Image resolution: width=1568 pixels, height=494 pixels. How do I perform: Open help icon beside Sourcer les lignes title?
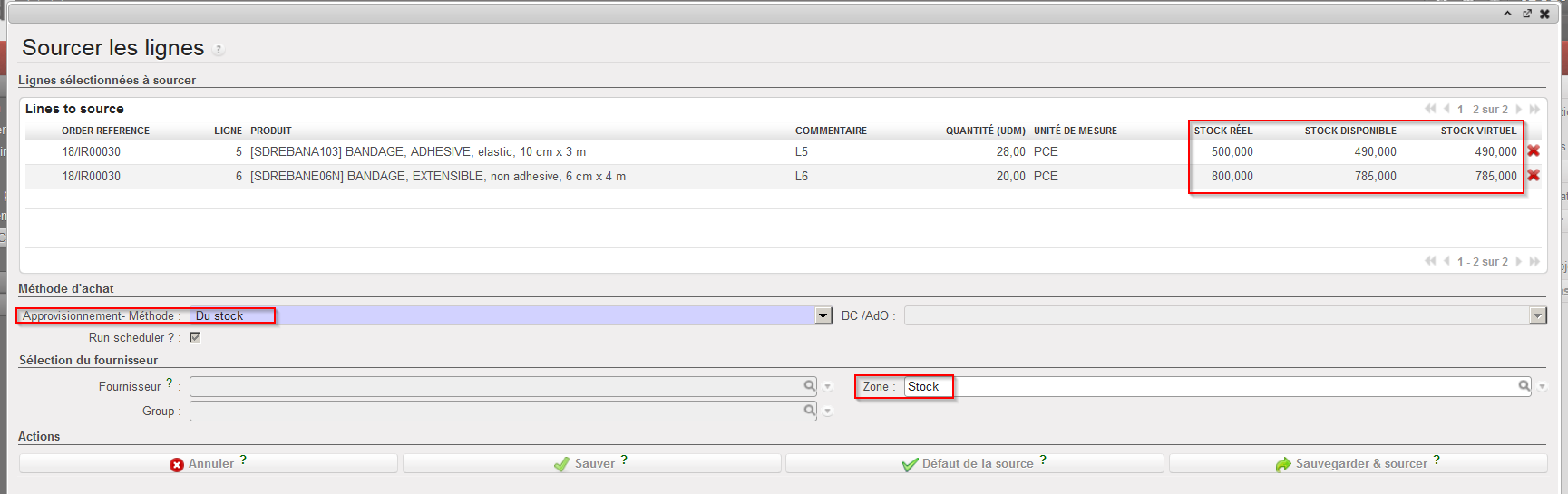click(x=219, y=50)
